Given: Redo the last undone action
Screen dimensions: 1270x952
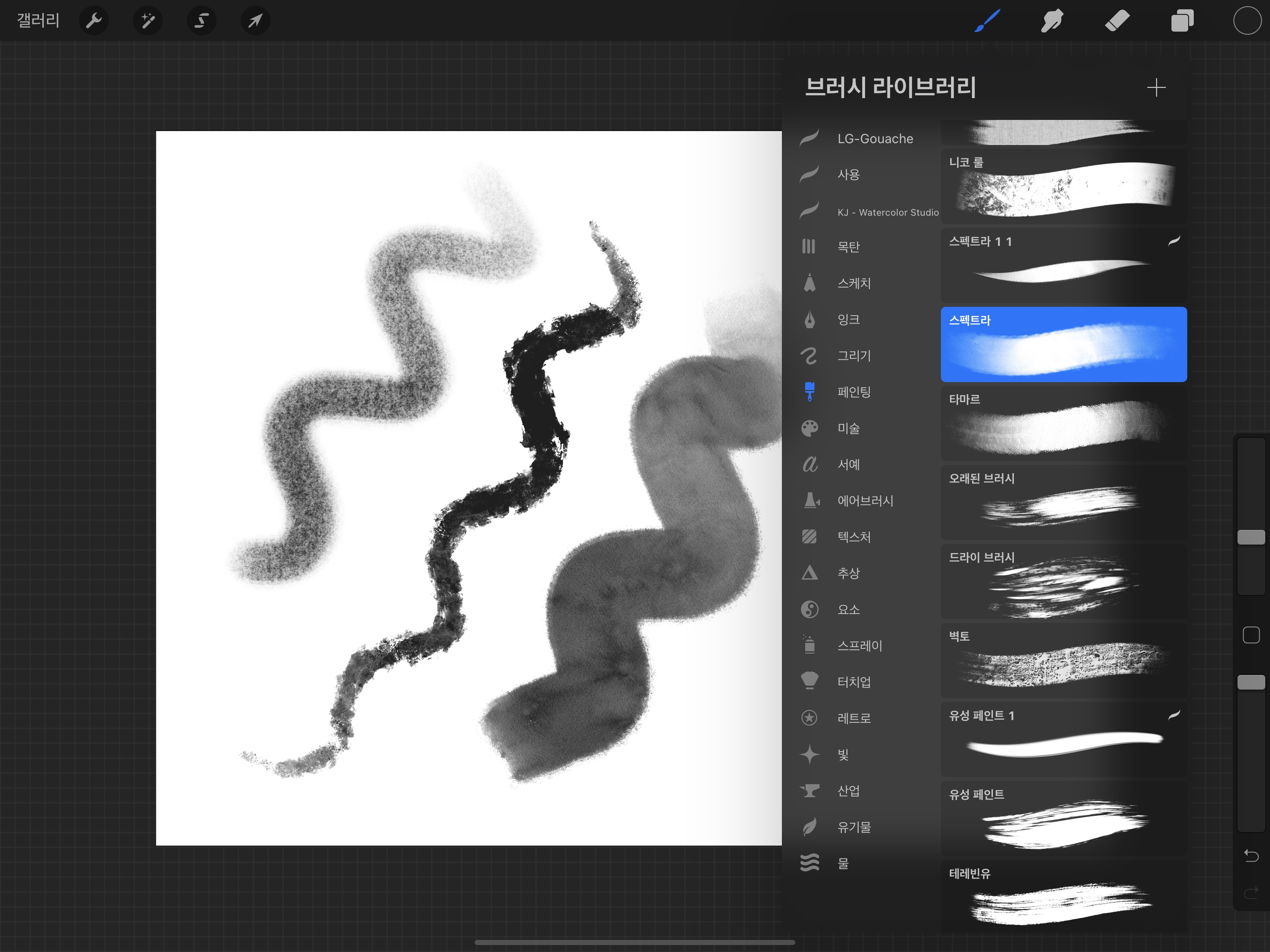Looking at the screenshot, I should (1251, 893).
